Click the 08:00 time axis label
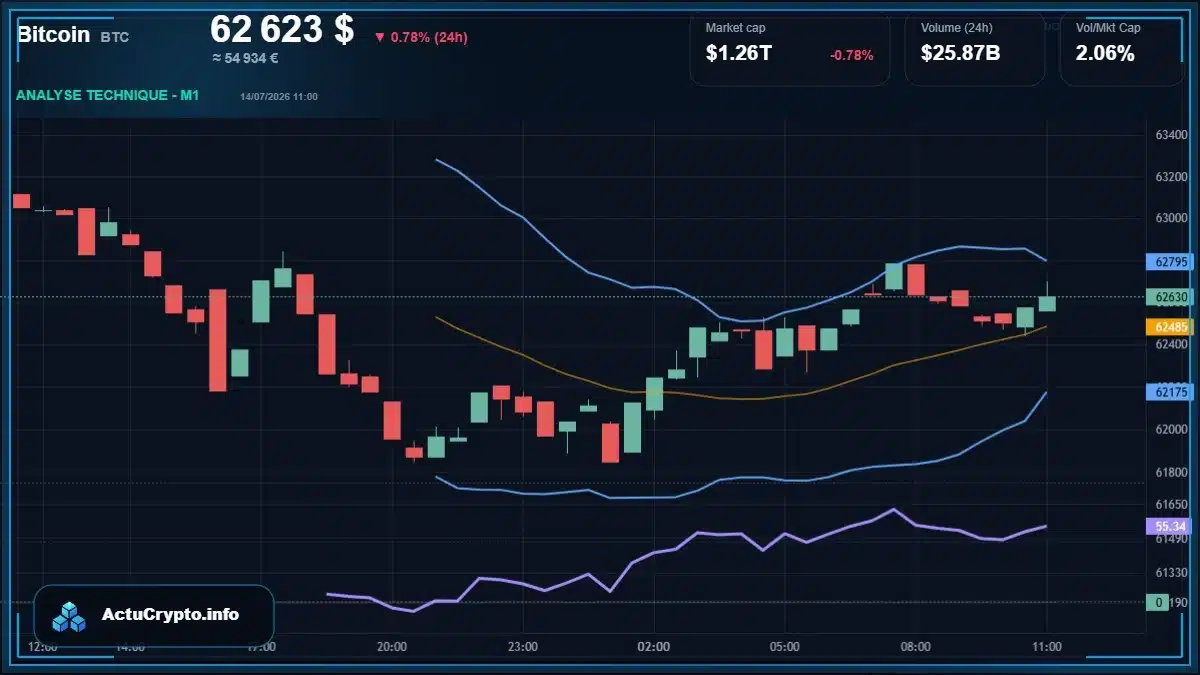1200x675 pixels. click(916, 647)
